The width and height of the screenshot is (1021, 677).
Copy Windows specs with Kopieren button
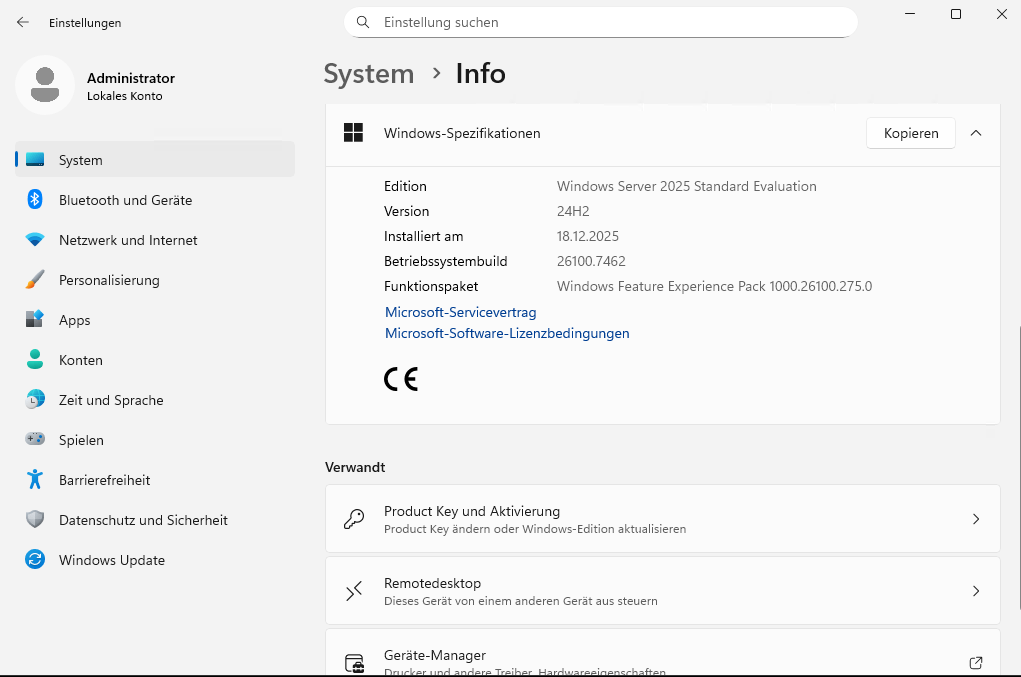pos(910,133)
